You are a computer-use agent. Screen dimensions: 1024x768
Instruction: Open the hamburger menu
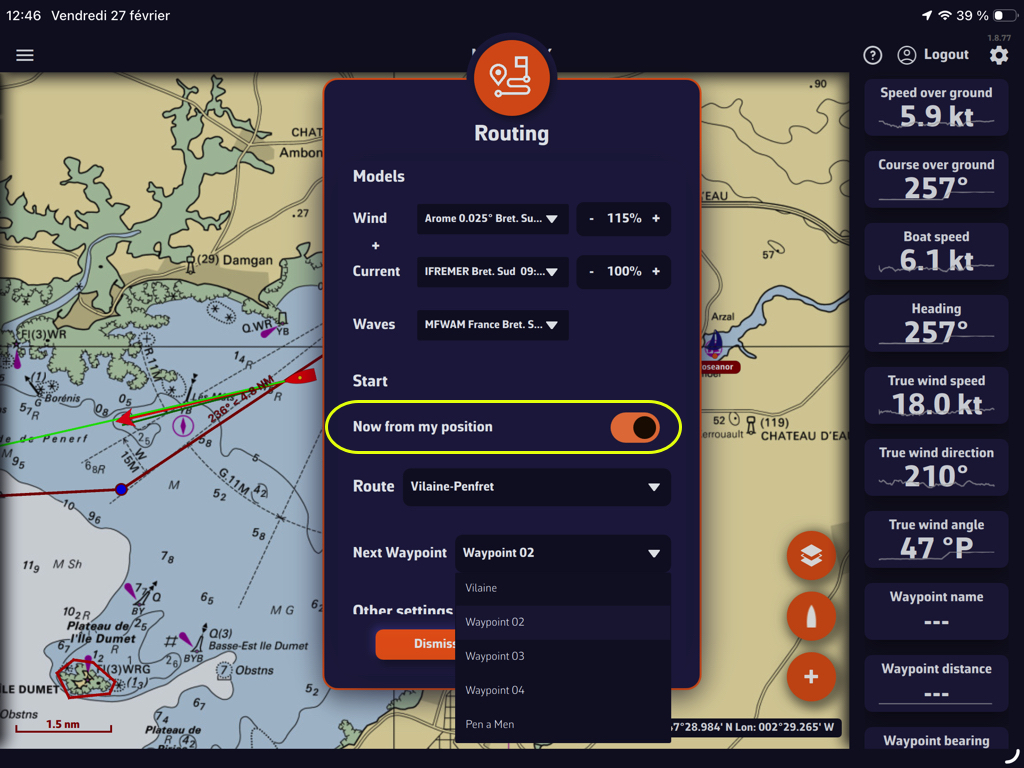click(x=25, y=55)
